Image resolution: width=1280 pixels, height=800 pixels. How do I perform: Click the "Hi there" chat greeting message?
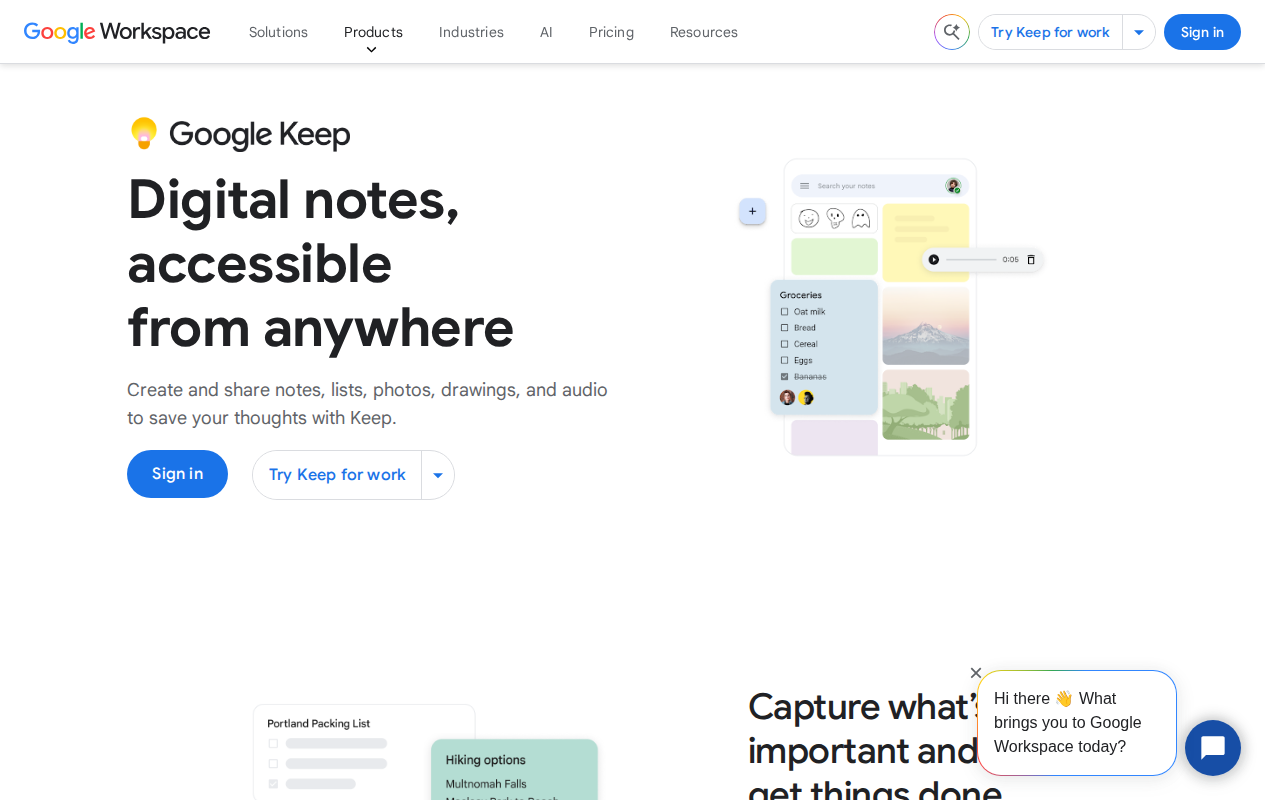[x=1077, y=723]
